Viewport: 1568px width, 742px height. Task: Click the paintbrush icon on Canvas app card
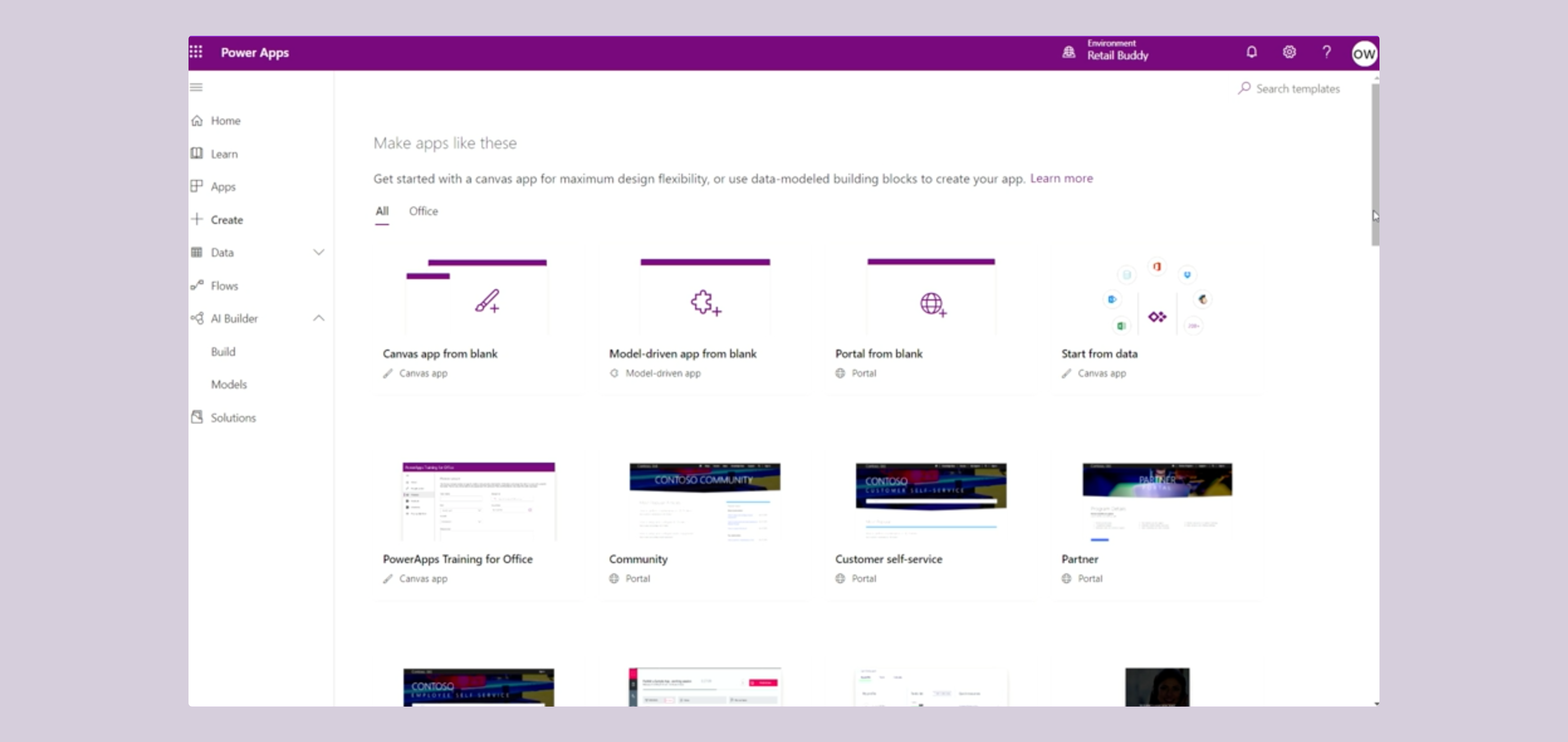tap(488, 301)
